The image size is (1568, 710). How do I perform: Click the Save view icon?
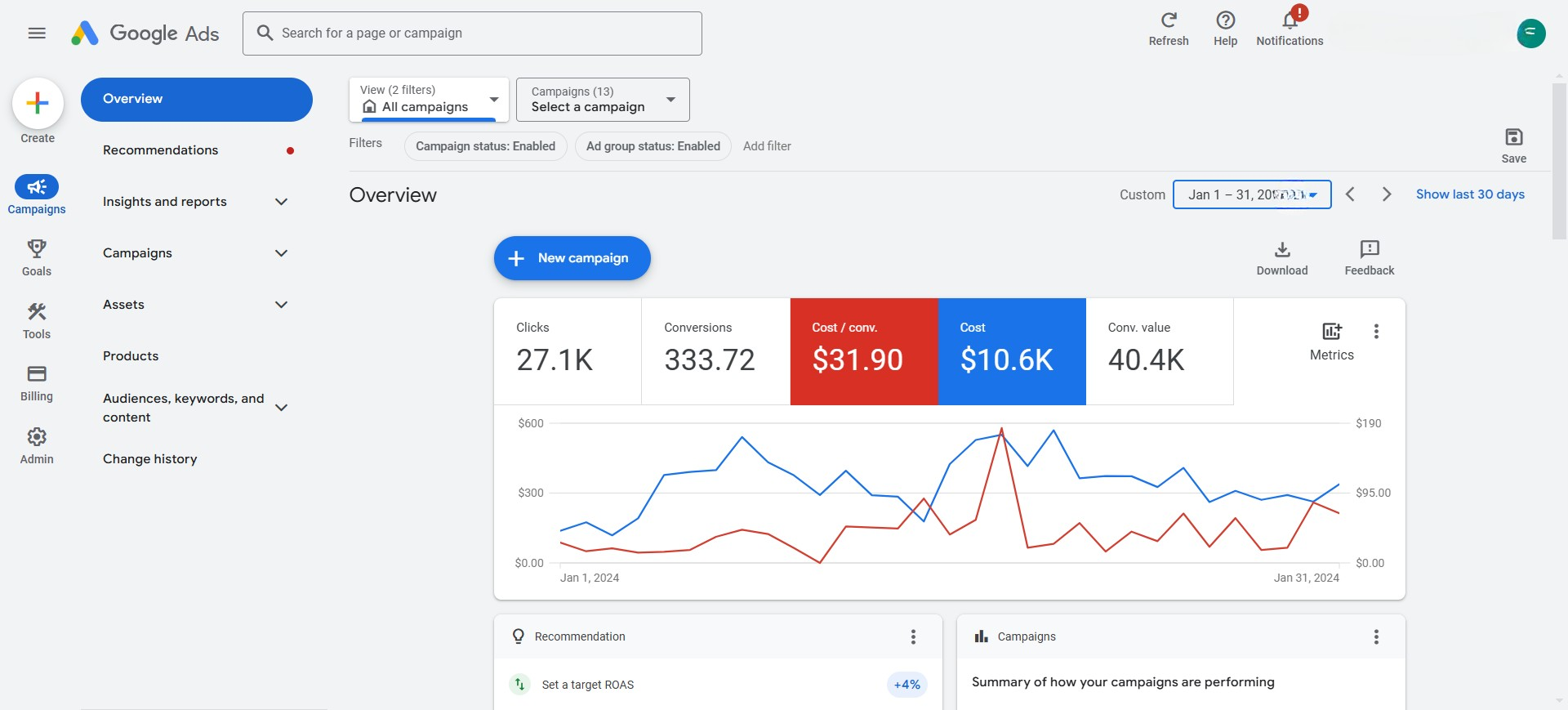pos(1513,137)
